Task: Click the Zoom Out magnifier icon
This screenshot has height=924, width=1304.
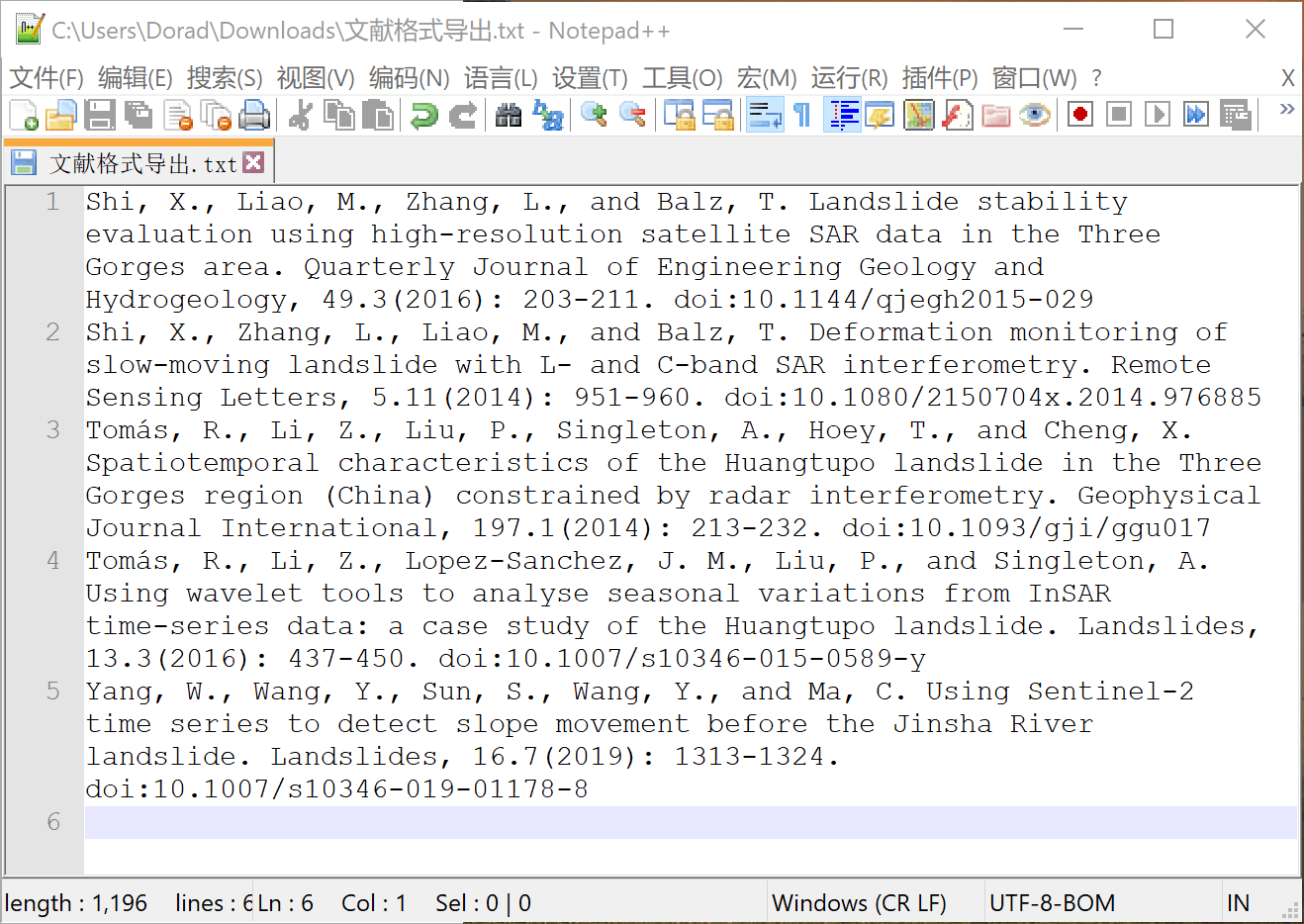Action: click(x=632, y=116)
